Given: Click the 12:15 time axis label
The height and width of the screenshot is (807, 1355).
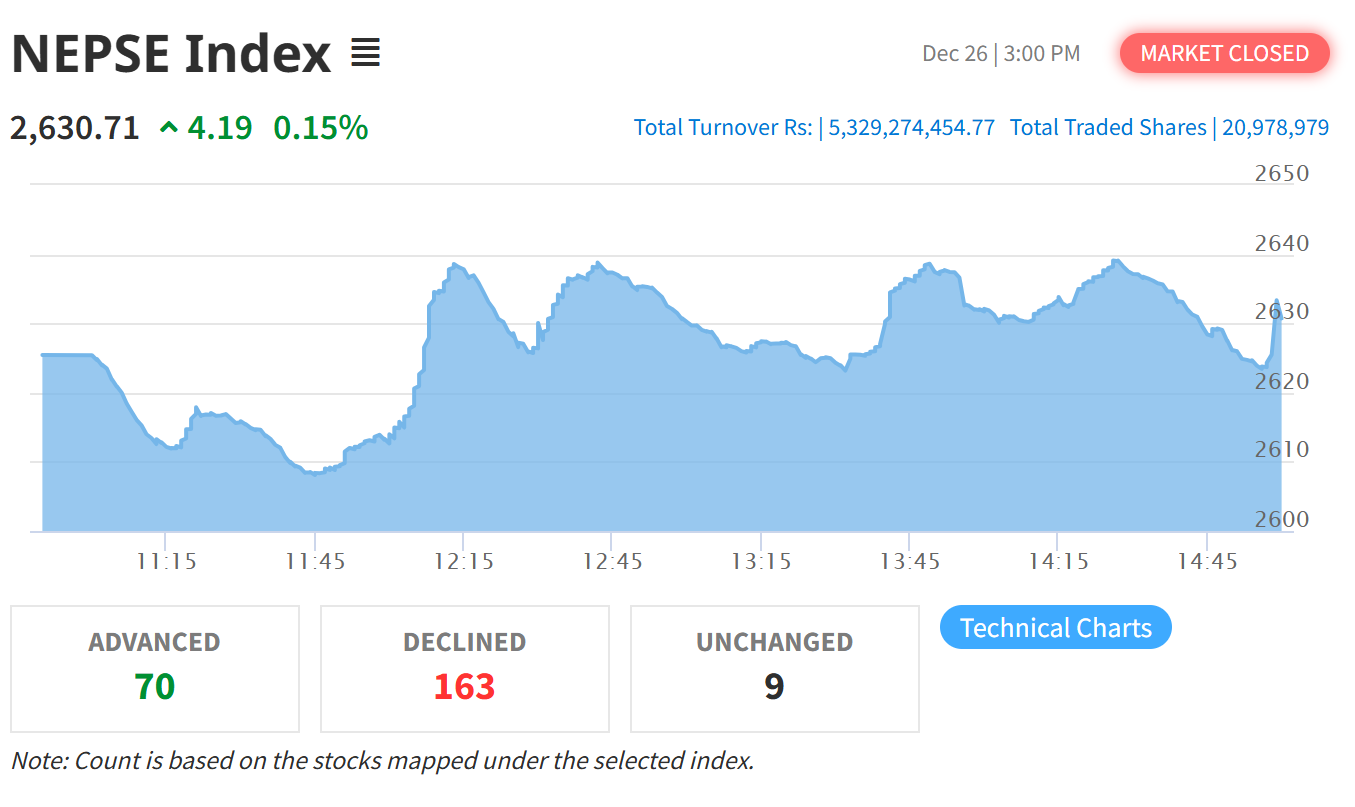Looking at the screenshot, I should 464,562.
